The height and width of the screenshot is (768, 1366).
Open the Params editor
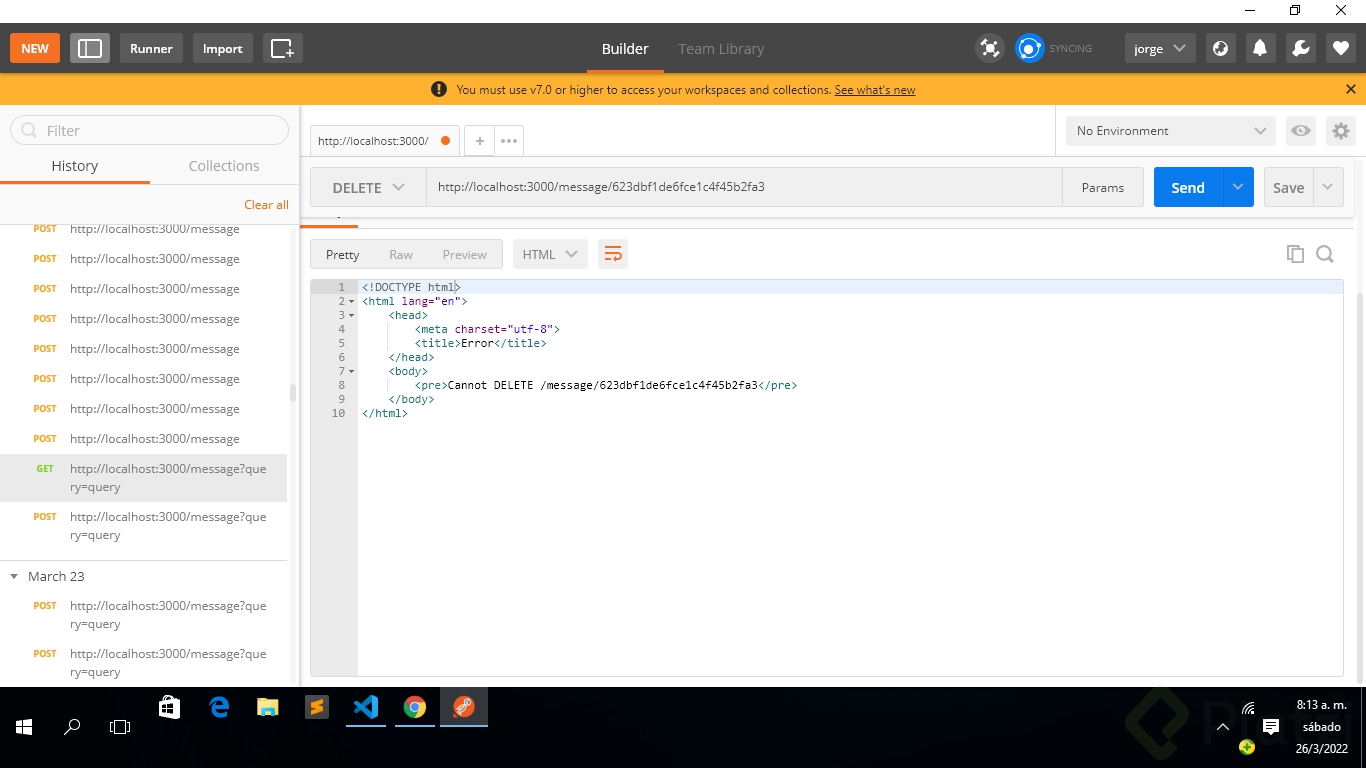[1103, 187]
